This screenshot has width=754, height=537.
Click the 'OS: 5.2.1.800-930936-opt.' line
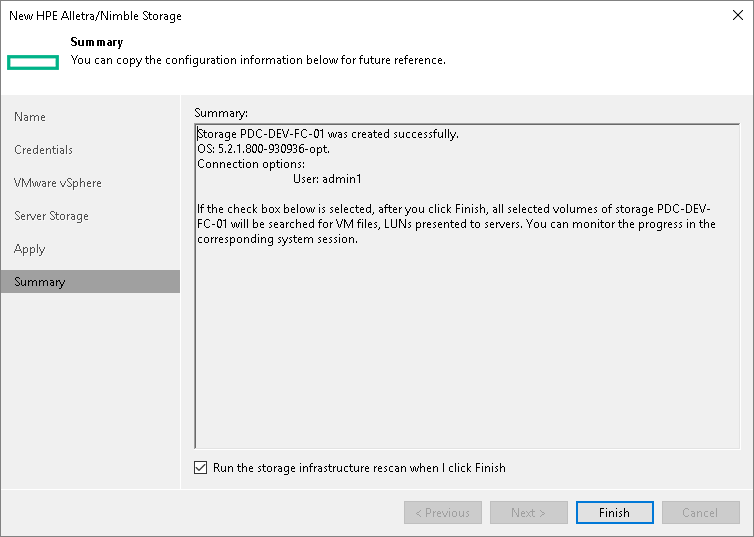tap(264, 149)
